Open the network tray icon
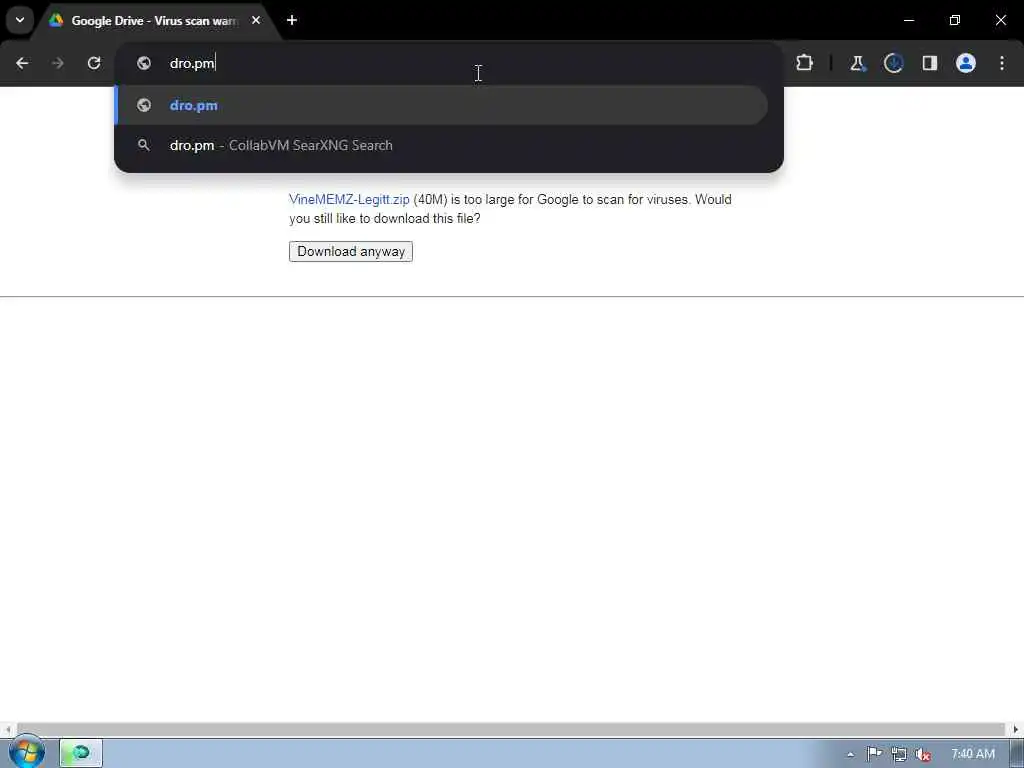The width and height of the screenshot is (1024, 768). [899, 754]
